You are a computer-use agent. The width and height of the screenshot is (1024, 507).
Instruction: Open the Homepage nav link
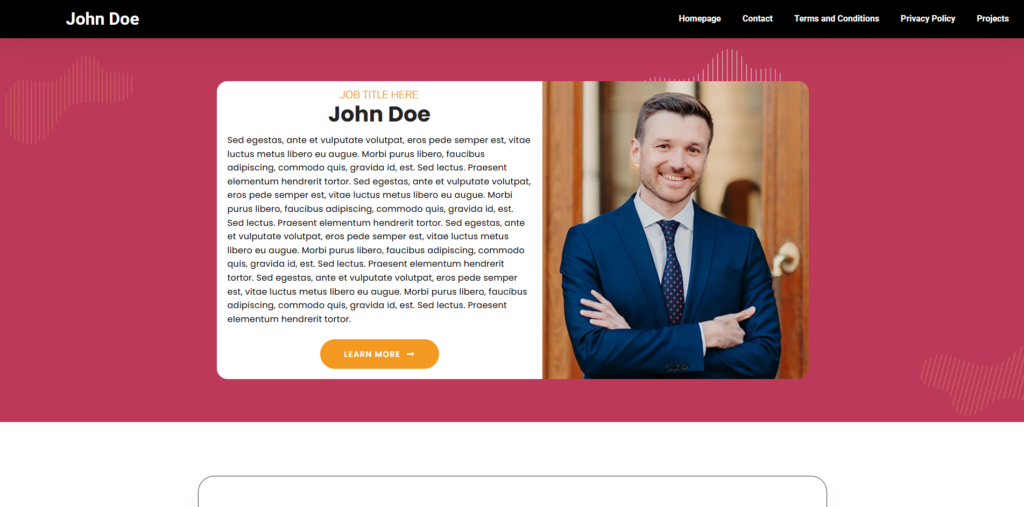coord(699,18)
